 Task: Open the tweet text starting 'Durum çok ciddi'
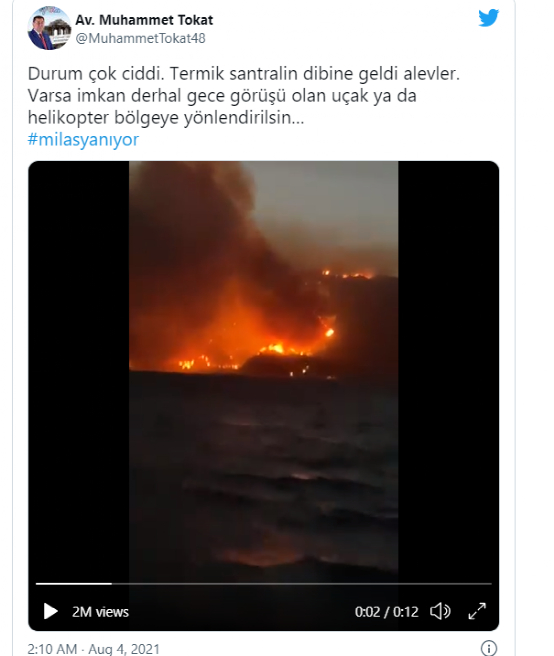click(244, 95)
